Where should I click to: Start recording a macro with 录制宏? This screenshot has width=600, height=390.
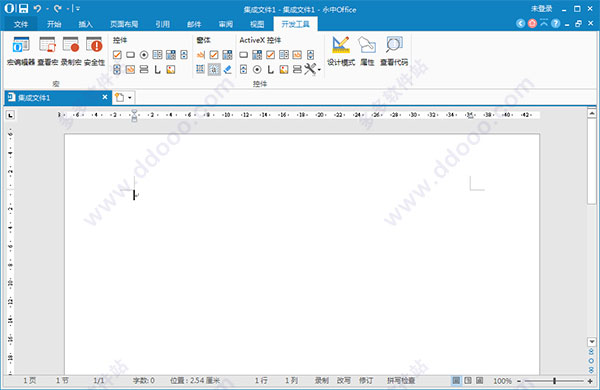point(71,51)
